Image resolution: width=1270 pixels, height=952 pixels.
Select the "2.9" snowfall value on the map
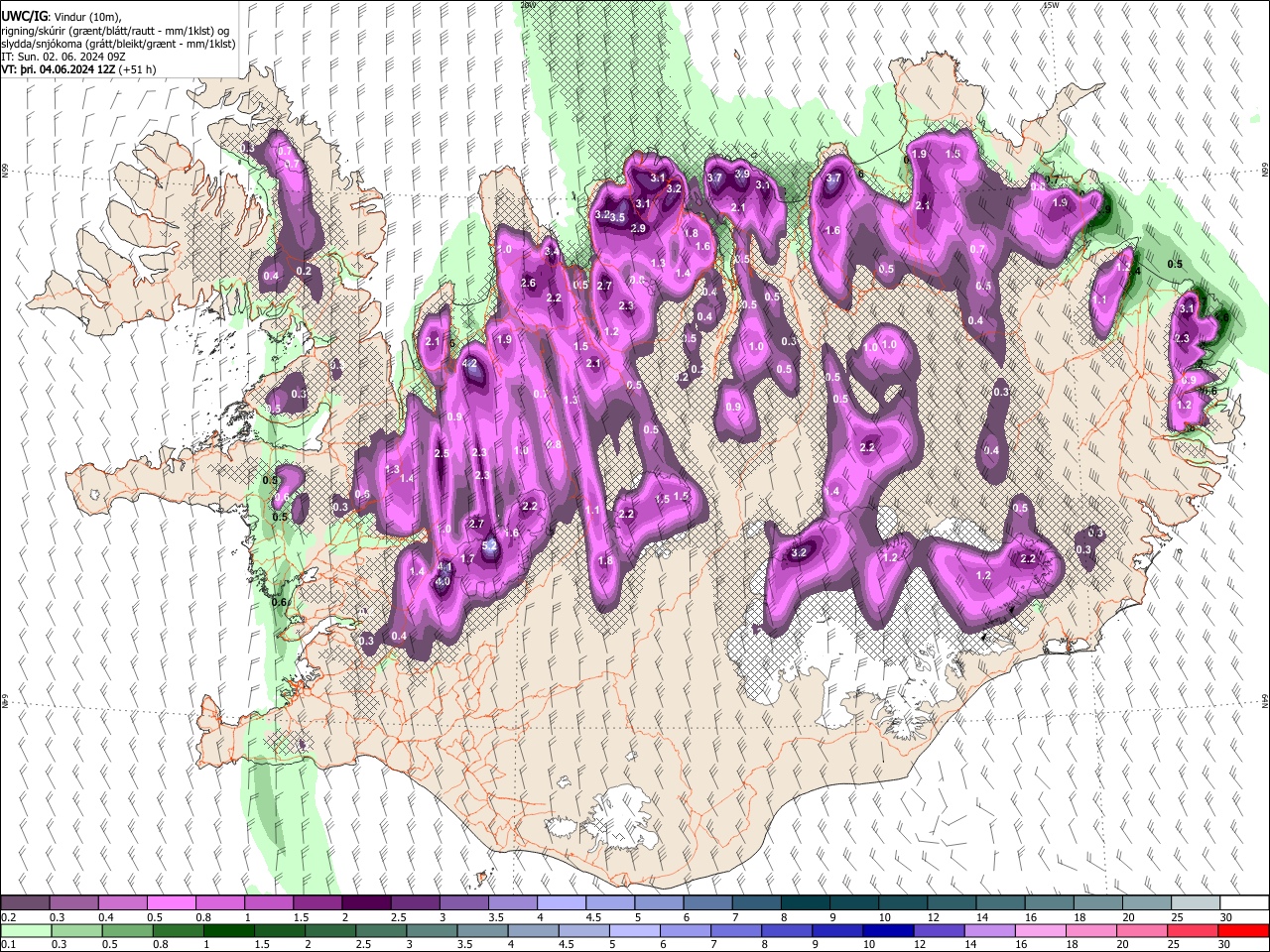pos(638,229)
